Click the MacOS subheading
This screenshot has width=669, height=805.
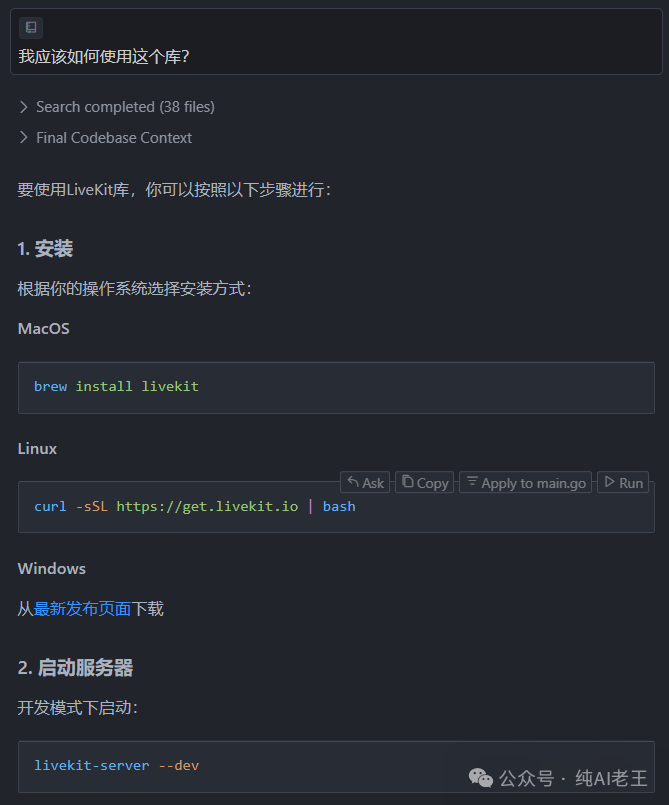44,329
